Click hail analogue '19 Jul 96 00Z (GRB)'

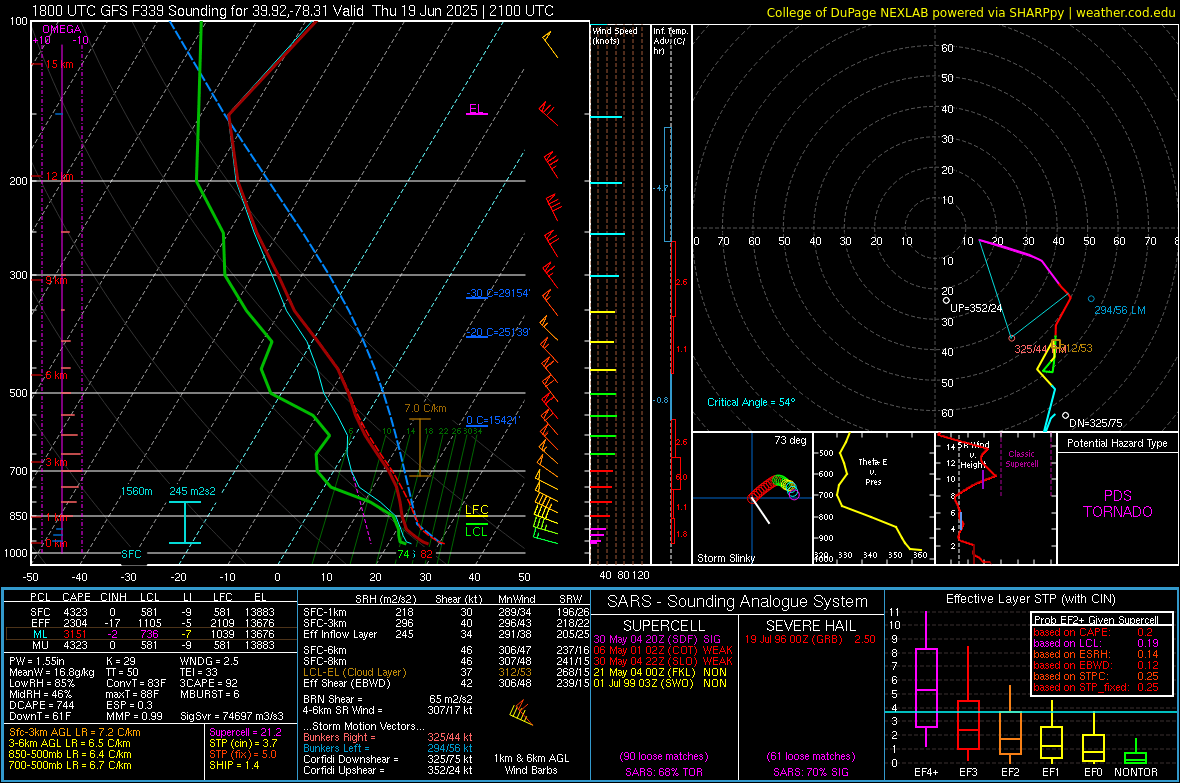click(794, 639)
